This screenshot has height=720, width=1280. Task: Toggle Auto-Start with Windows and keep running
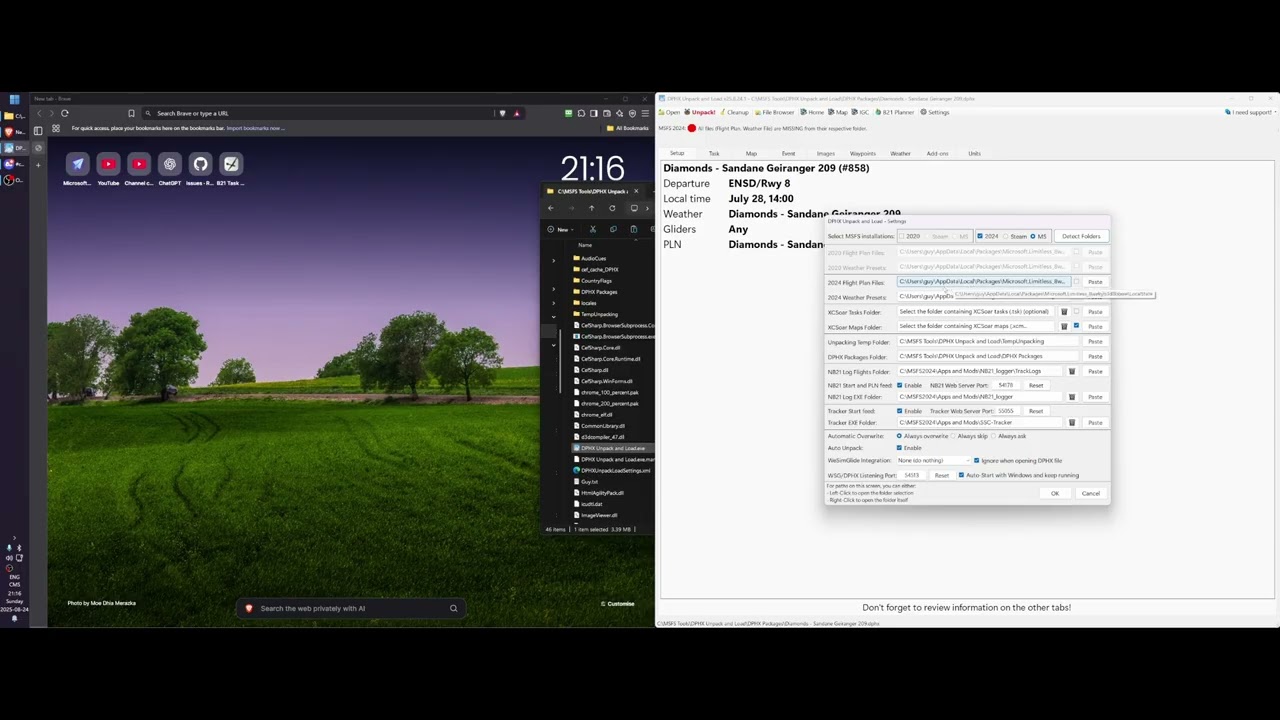pos(961,475)
